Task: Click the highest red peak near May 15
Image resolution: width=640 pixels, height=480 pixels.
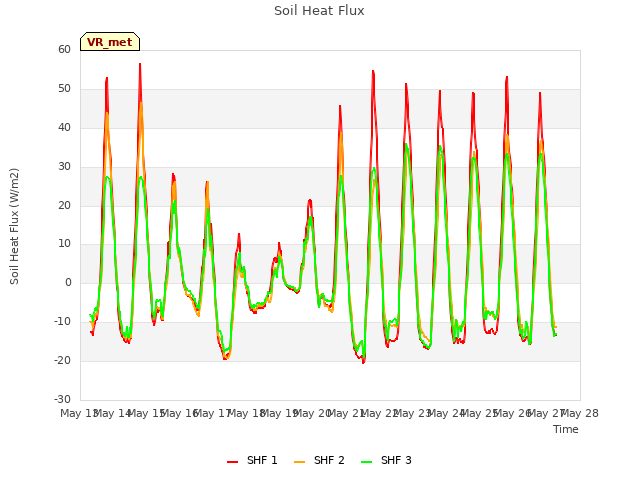Action: coord(140,64)
